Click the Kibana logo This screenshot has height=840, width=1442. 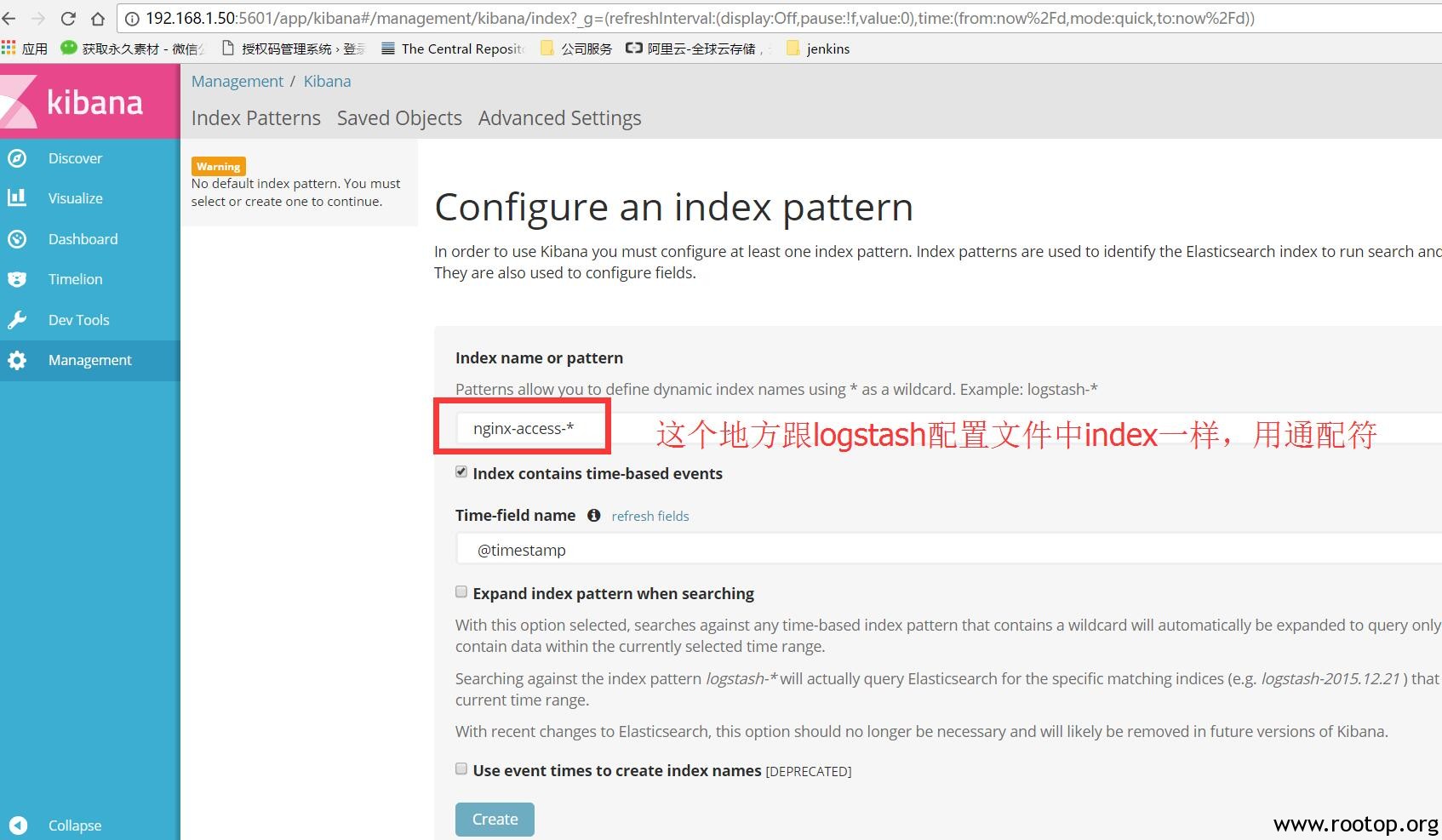coord(89,101)
